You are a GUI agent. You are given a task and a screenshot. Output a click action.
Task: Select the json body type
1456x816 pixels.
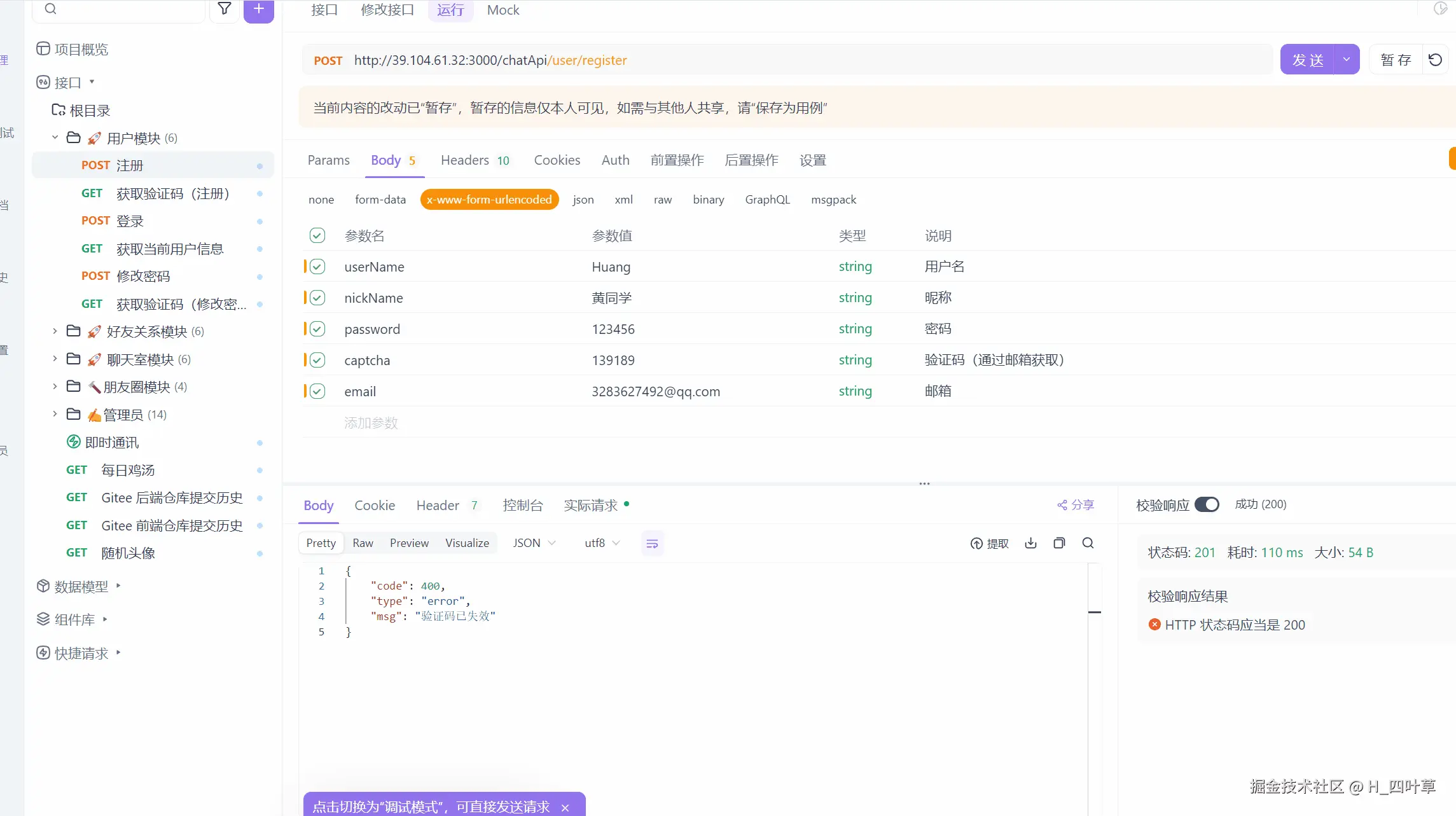[x=583, y=200]
